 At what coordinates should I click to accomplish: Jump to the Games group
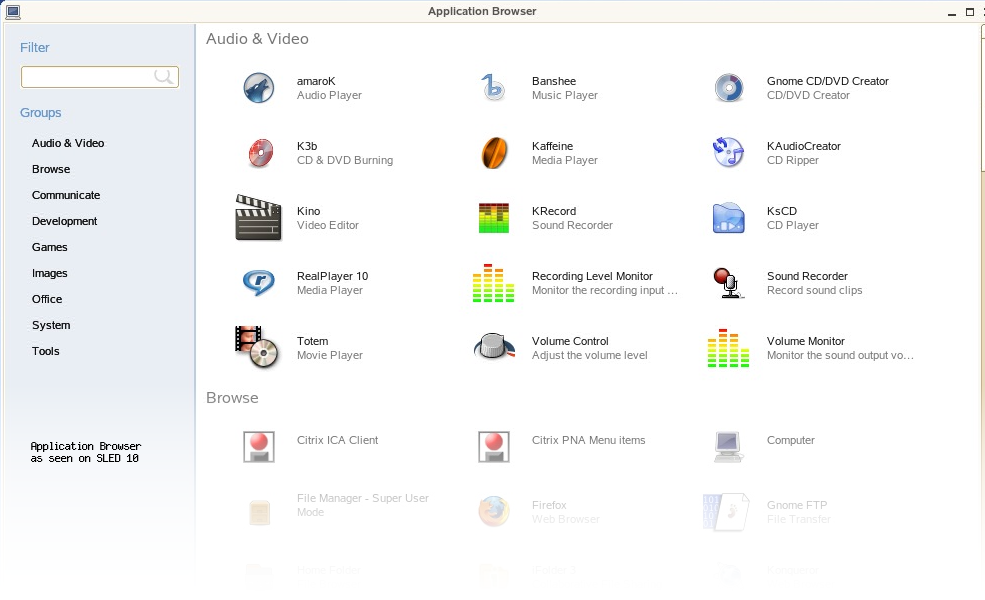[x=50, y=247]
